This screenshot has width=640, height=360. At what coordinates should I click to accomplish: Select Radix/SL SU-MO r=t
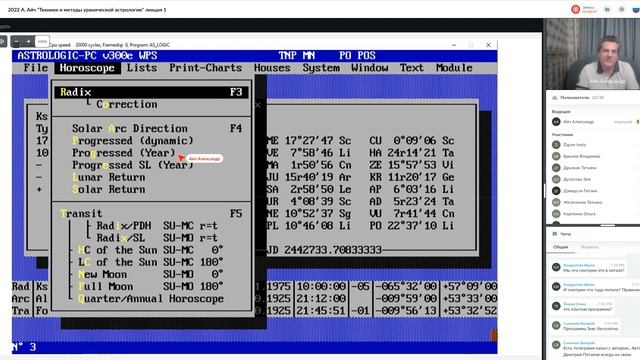coord(157,238)
